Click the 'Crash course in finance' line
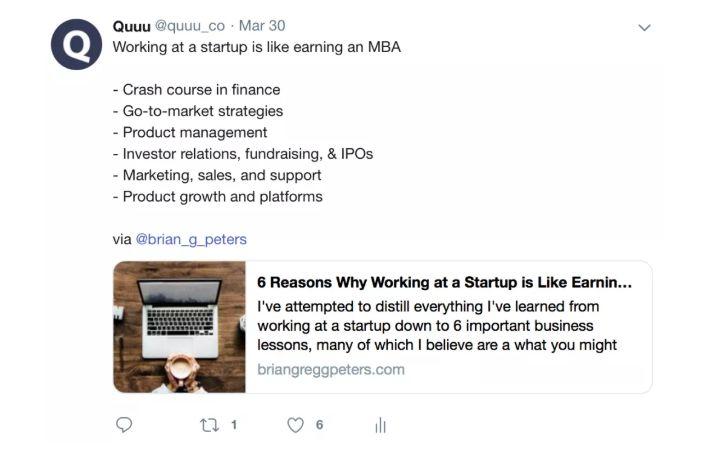 (x=196, y=90)
